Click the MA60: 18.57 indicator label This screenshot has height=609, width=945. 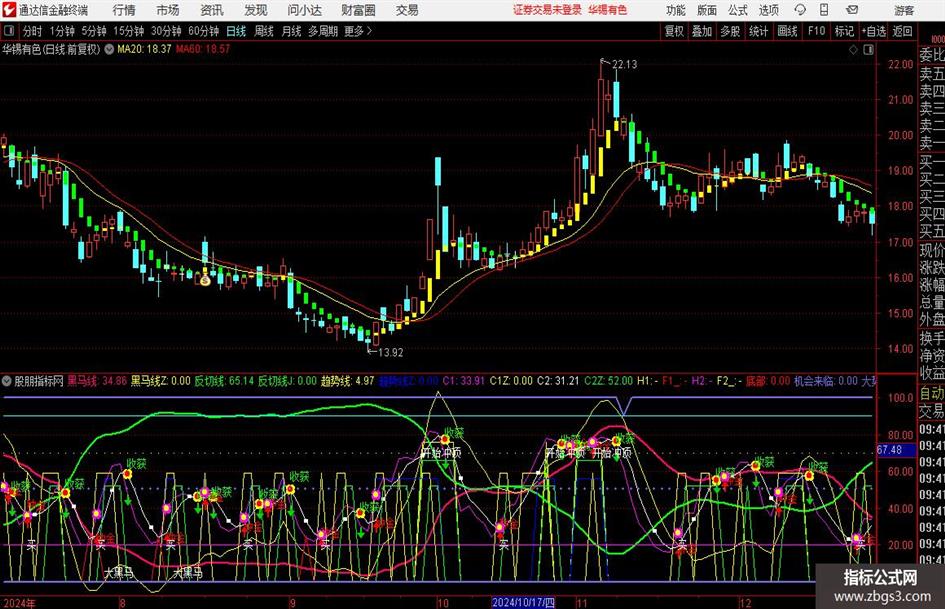(203, 49)
